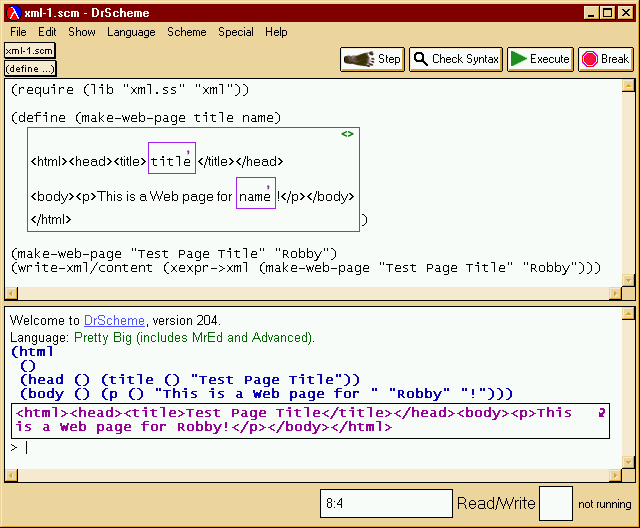Click the '(write-xml/content' expression line

click(x=306, y=268)
